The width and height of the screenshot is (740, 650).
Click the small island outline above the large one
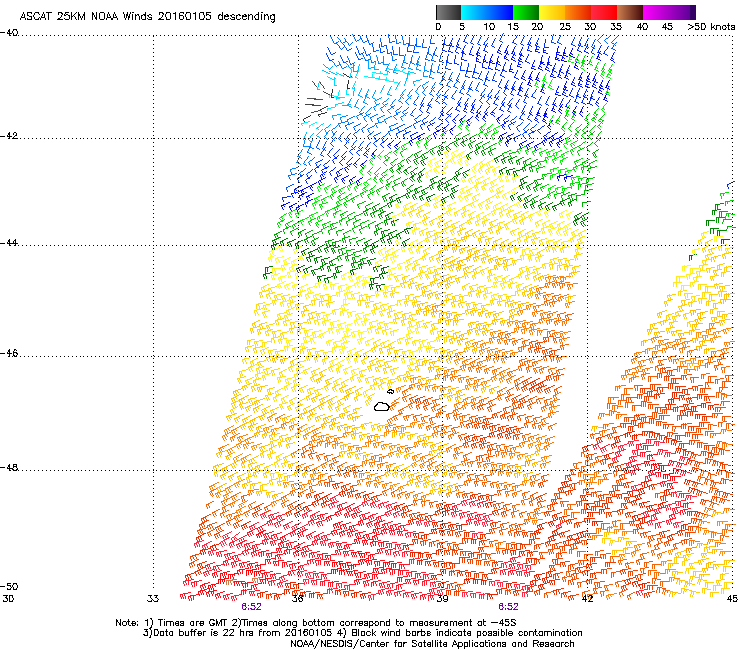(x=390, y=391)
